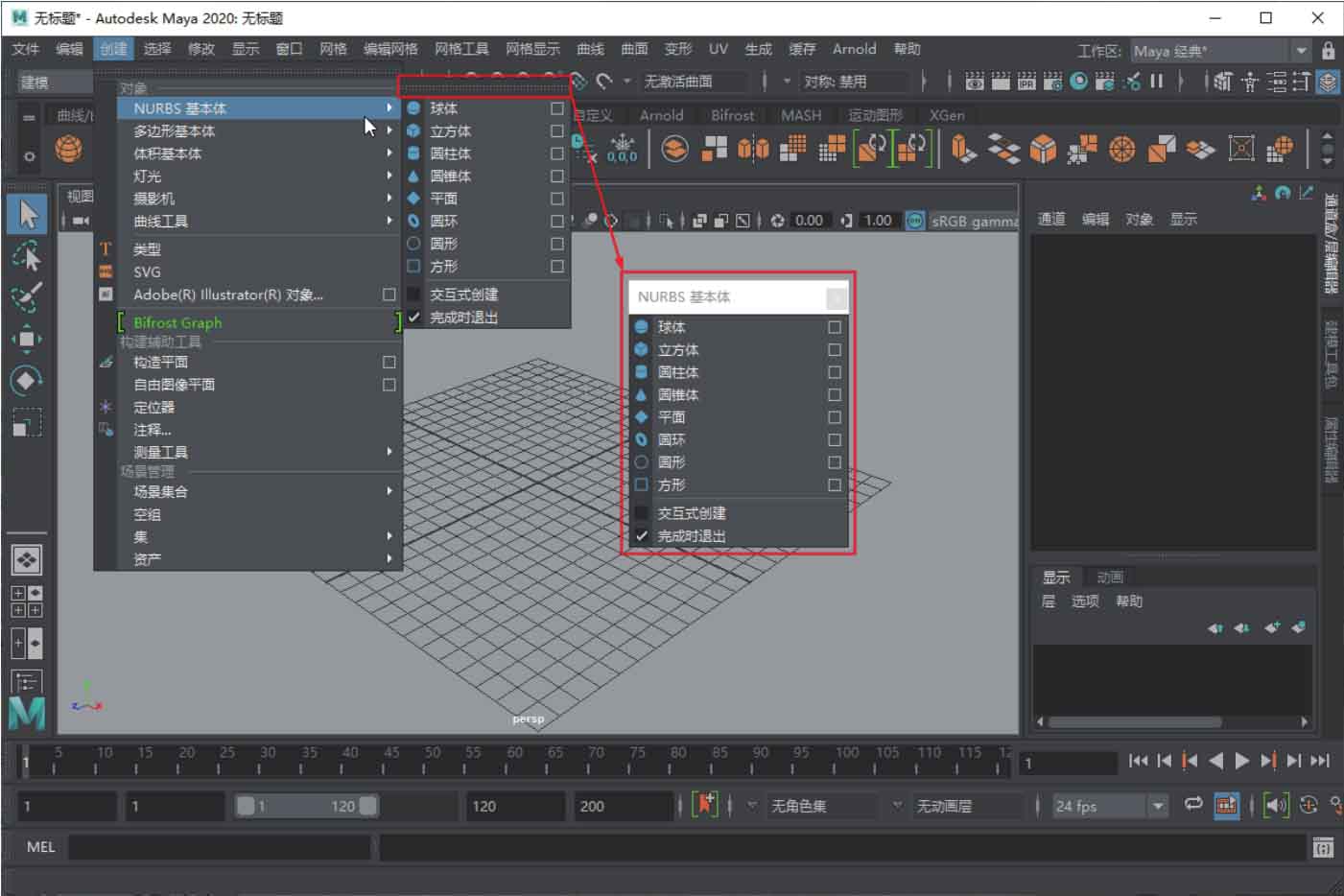Image resolution: width=1344 pixels, height=896 pixels.
Task: Open option box for 球体 in torn-off panel
Action: pos(835,327)
